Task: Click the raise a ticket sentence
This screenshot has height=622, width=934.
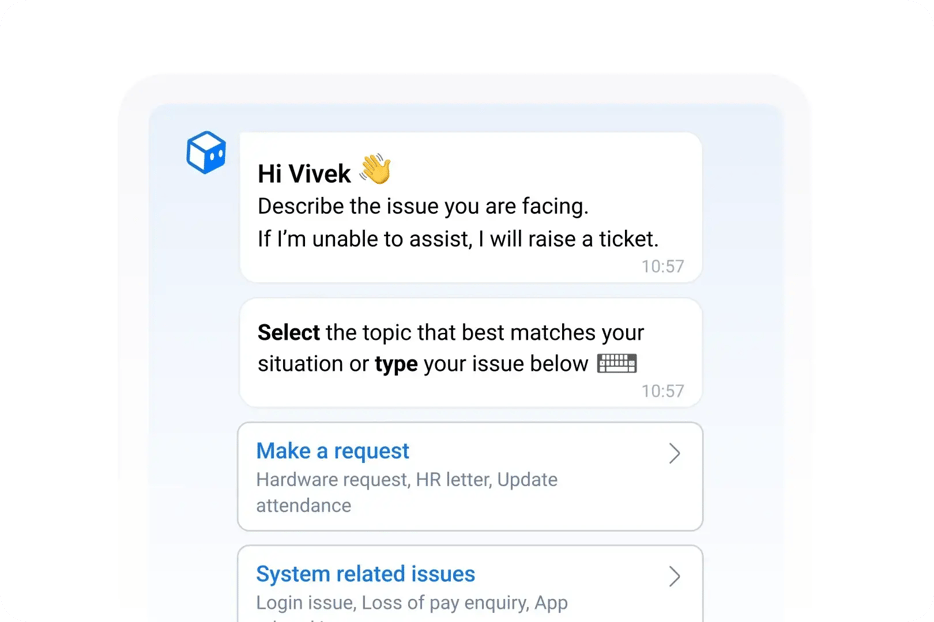Action: (458, 239)
